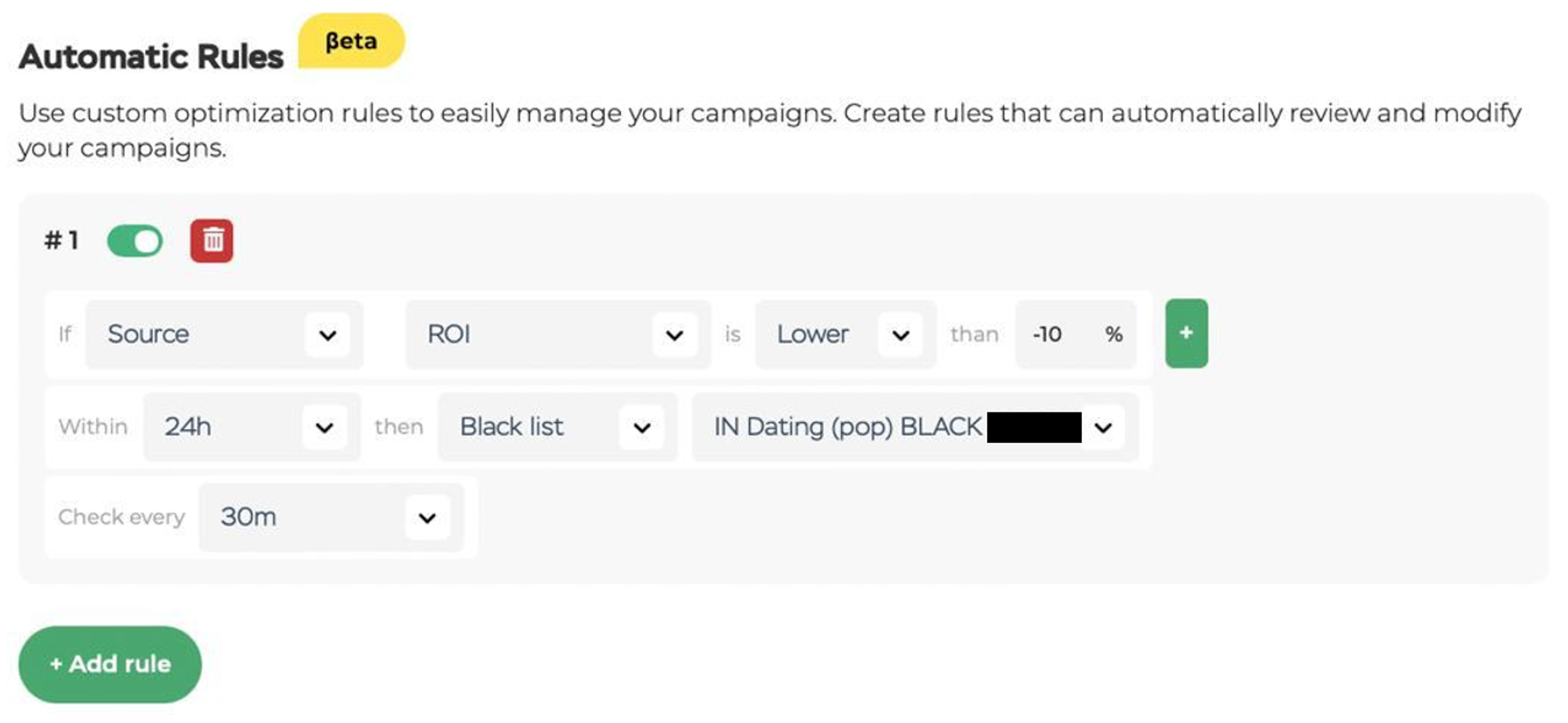Screen dimensions: 1568x723
Task: Open the Lower comparison dropdown
Action: (845, 335)
